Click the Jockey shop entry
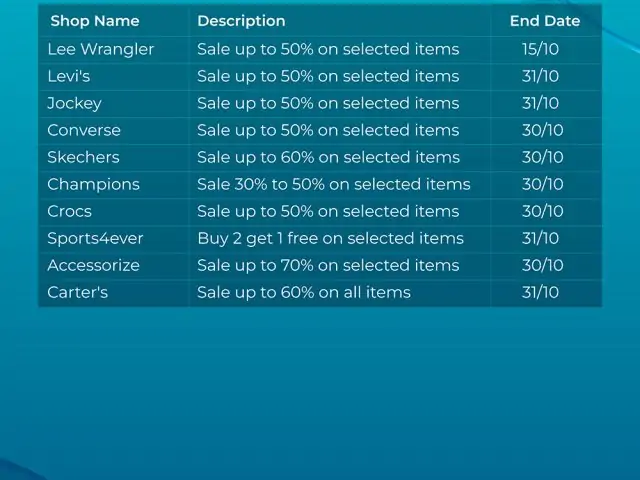Viewport: 640px width, 480px height. 75,103
